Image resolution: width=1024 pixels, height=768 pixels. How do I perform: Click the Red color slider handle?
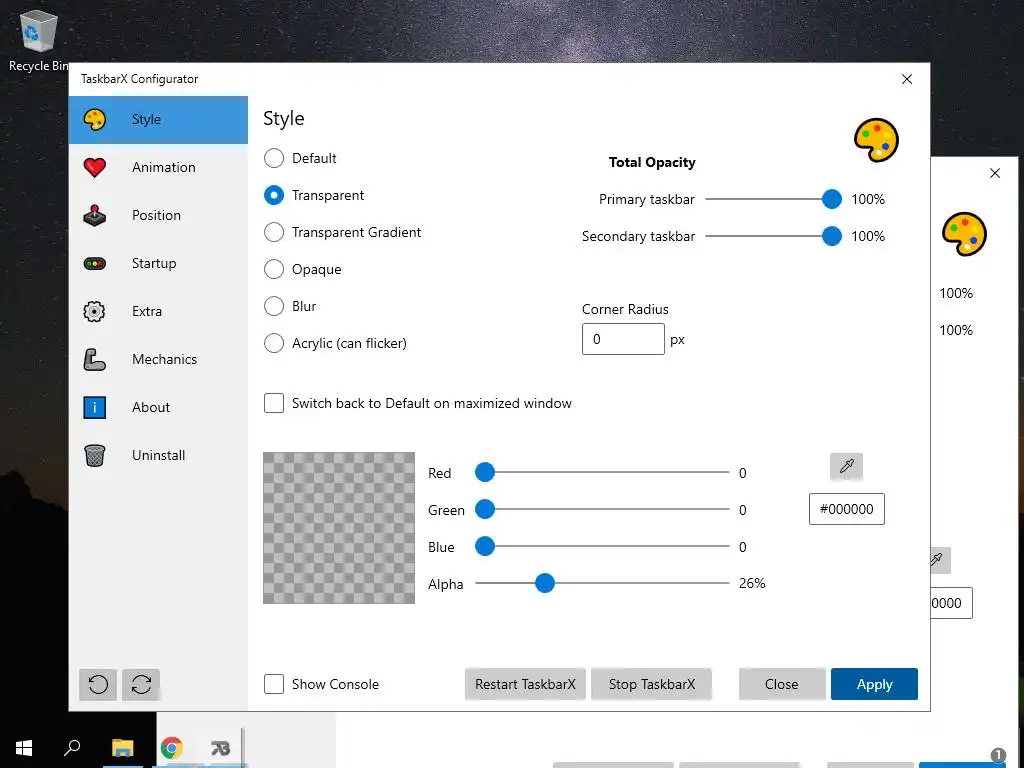pyautogui.click(x=485, y=472)
